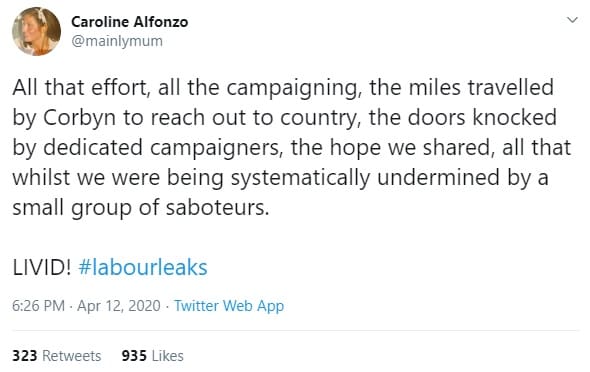
Task: Expand the tweet options chevron
Action: click(572, 20)
